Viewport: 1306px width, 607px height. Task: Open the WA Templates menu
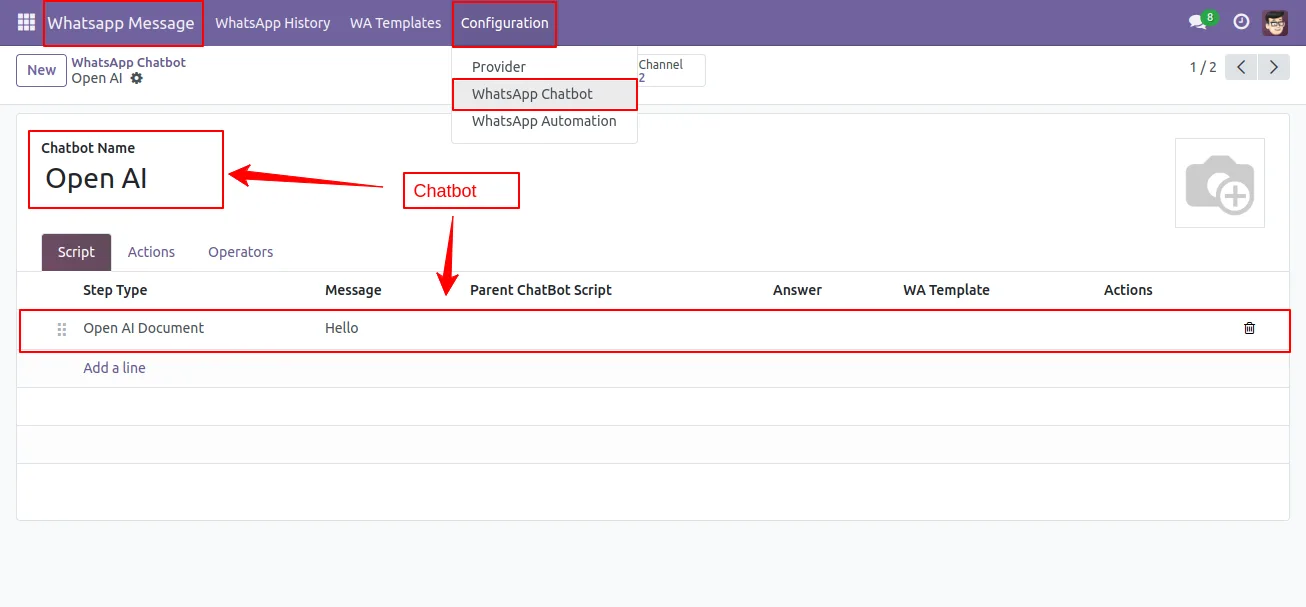pos(395,23)
